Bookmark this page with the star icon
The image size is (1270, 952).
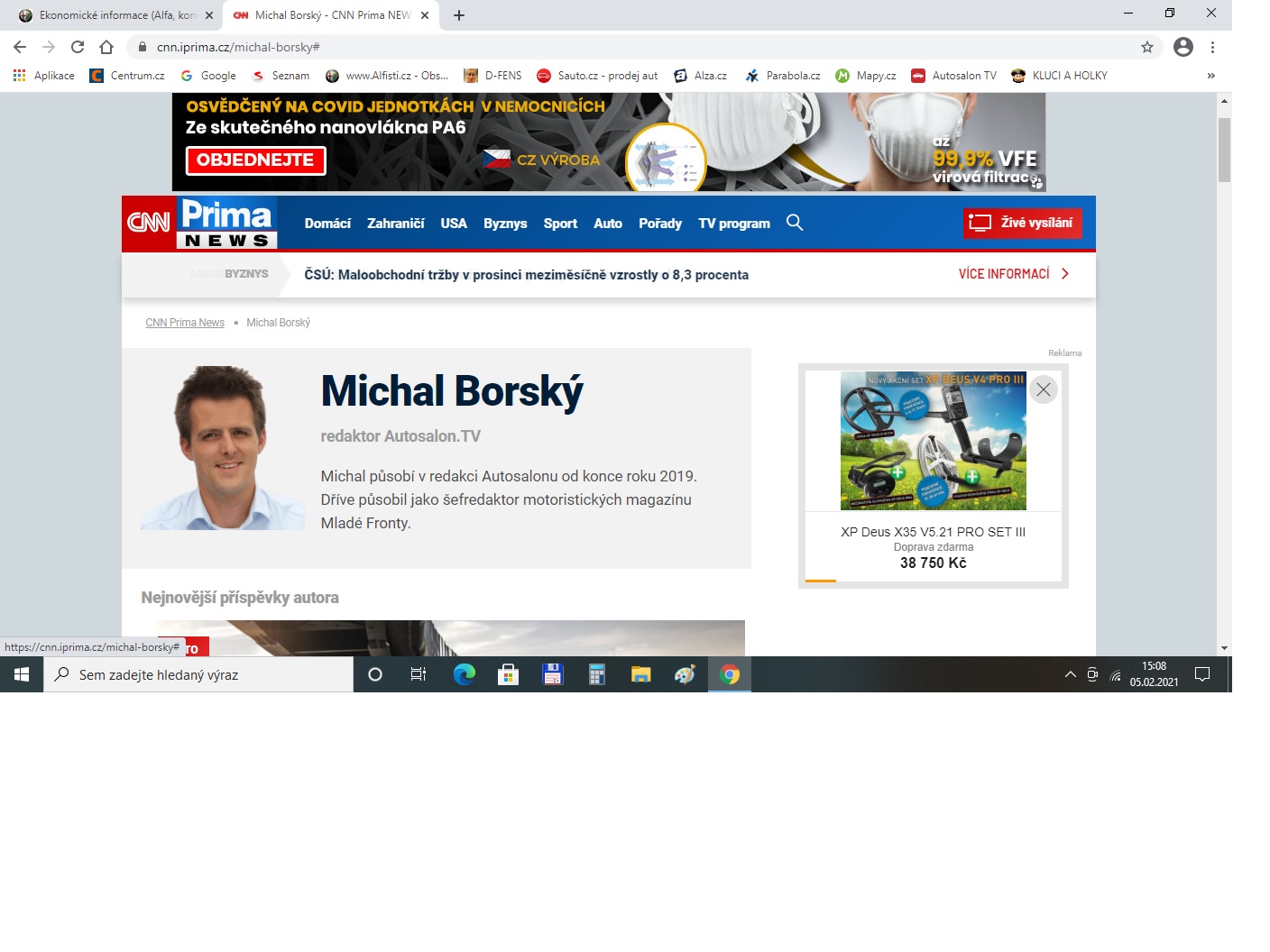1146,47
